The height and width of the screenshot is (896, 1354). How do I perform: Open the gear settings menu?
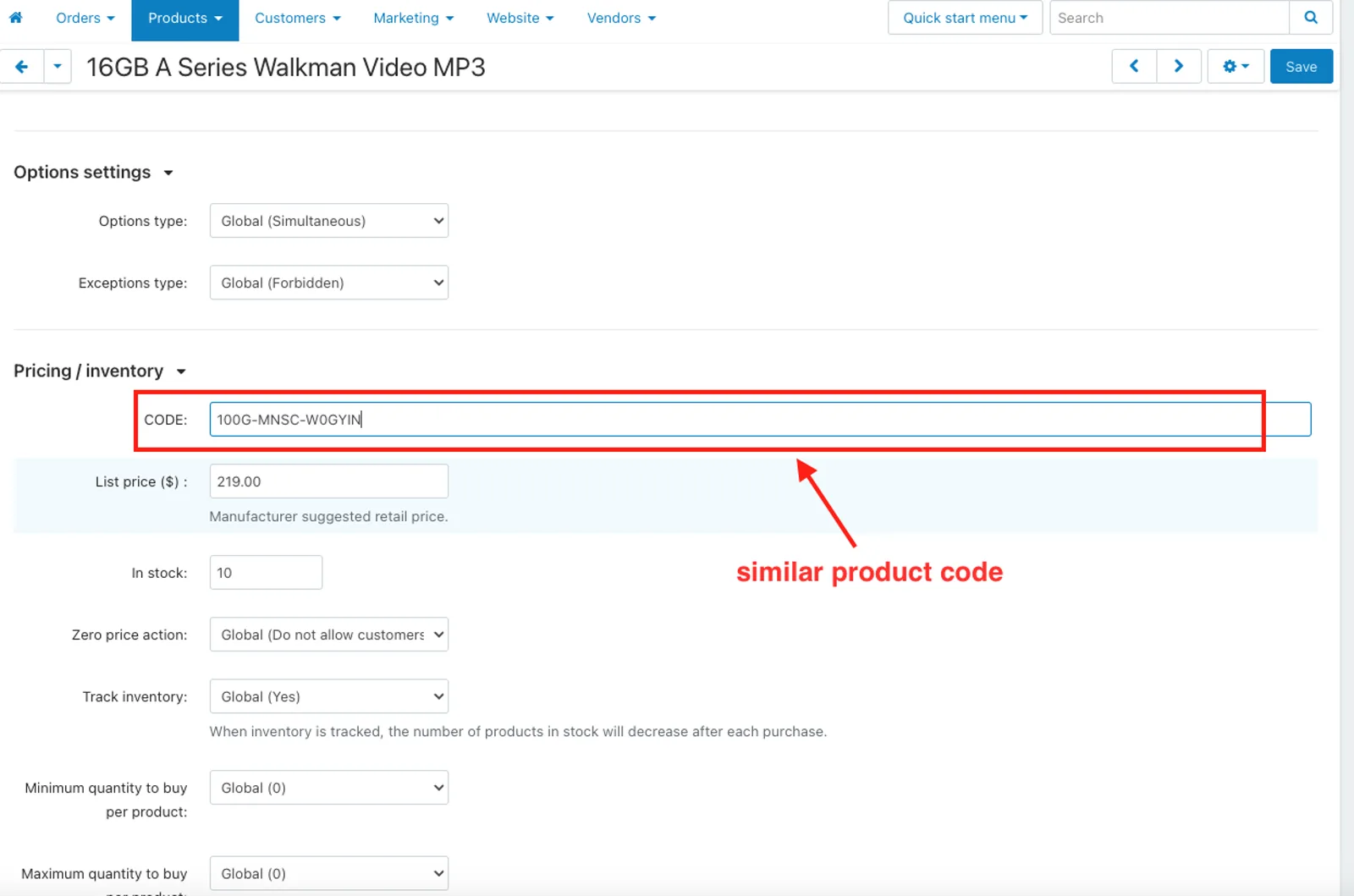(x=1236, y=66)
